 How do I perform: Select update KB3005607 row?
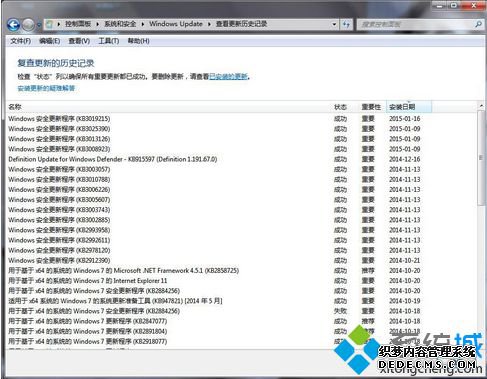tap(241, 200)
